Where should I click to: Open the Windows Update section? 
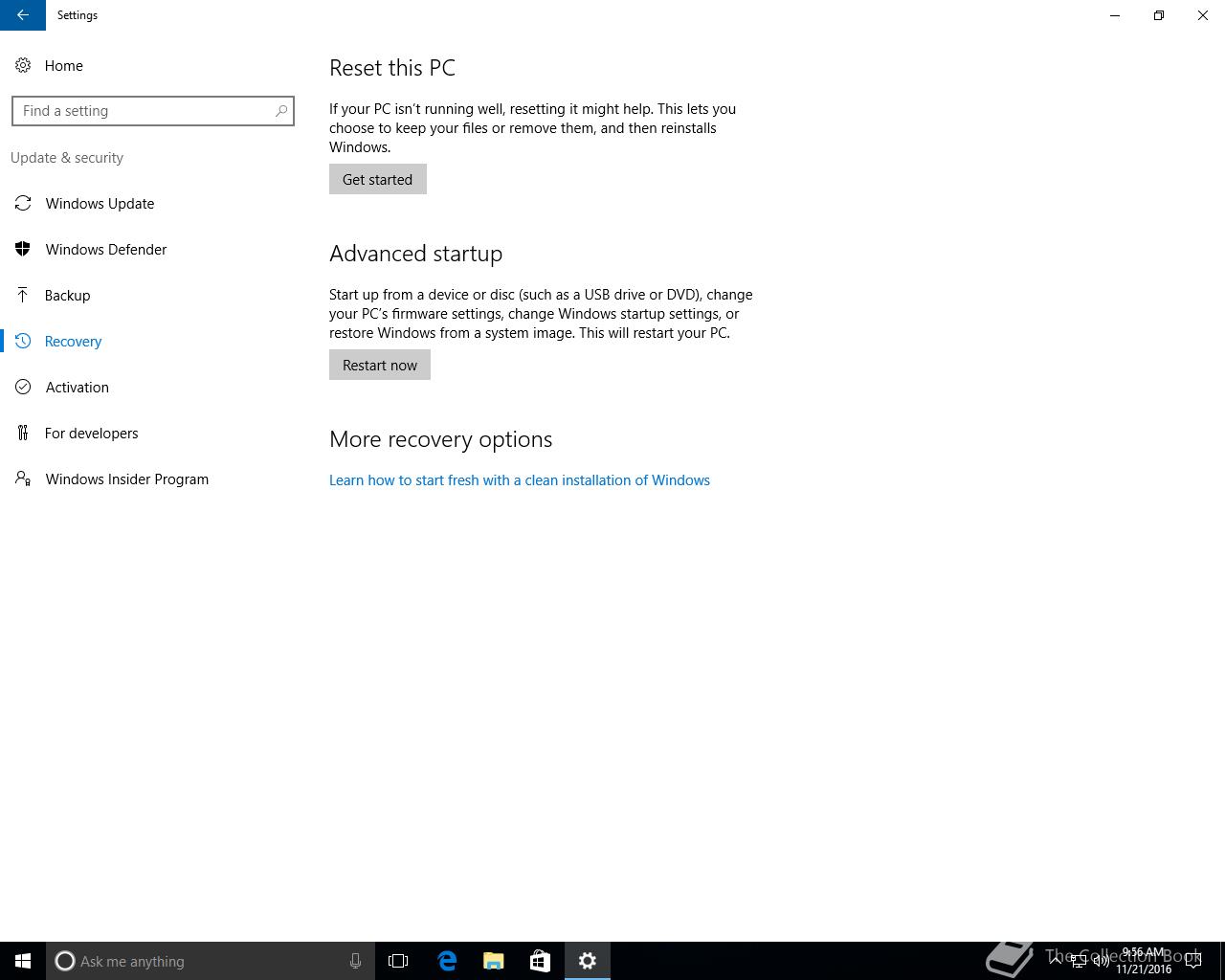100,203
